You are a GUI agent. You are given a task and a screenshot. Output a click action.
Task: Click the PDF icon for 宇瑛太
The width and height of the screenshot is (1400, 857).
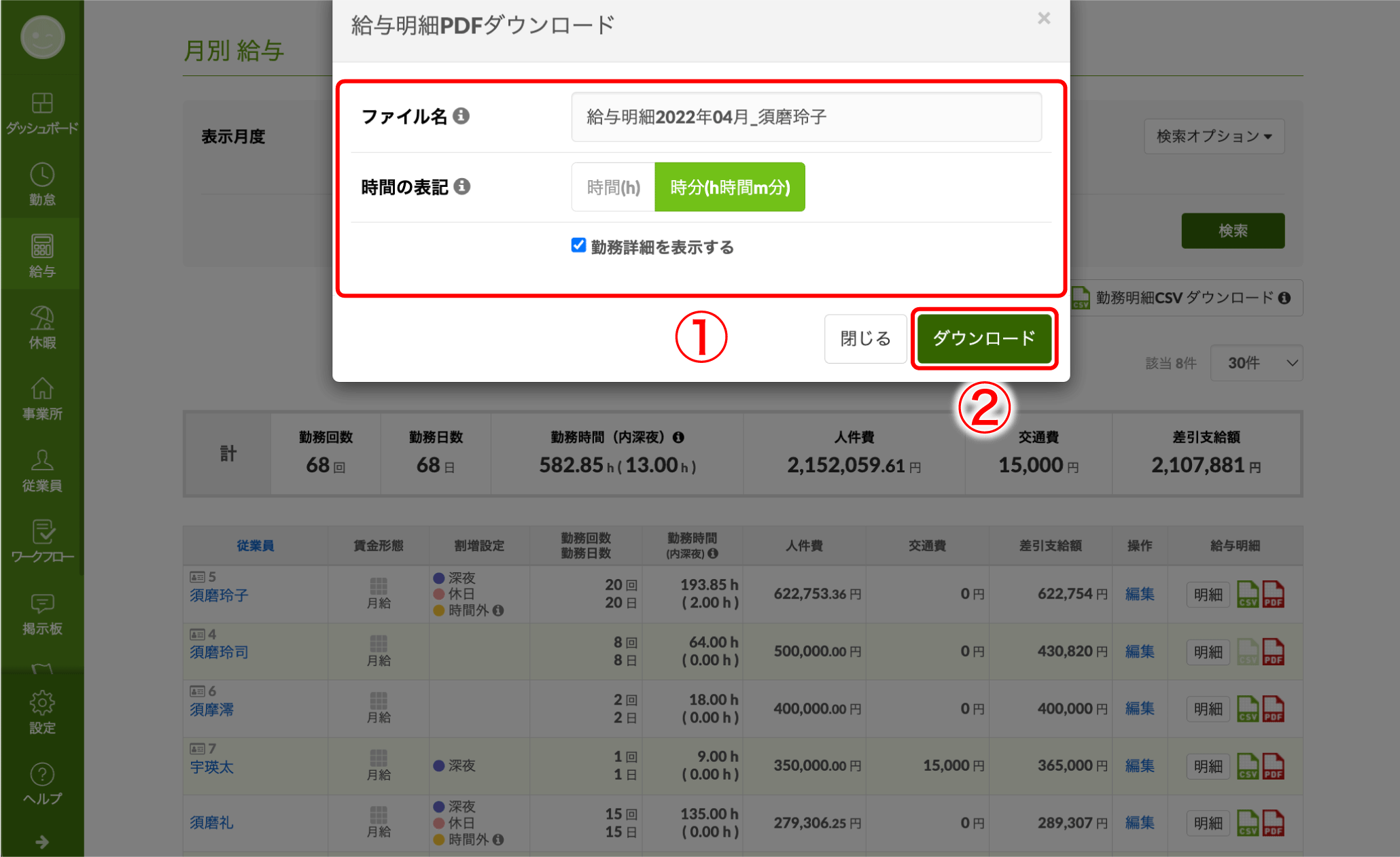click(1273, 766)
